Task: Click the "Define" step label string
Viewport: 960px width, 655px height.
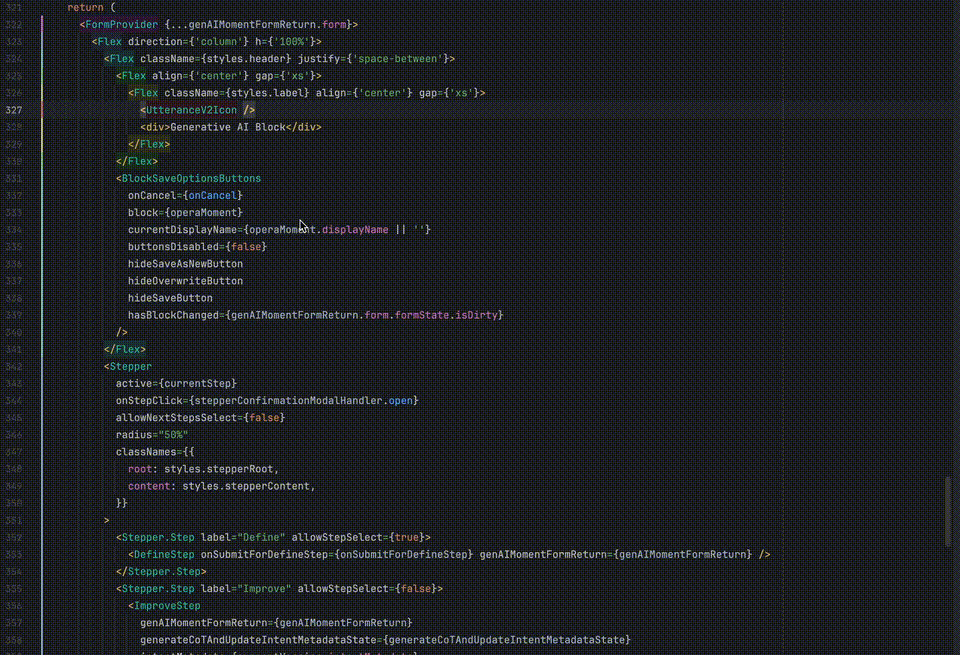Action: [261, 537]
